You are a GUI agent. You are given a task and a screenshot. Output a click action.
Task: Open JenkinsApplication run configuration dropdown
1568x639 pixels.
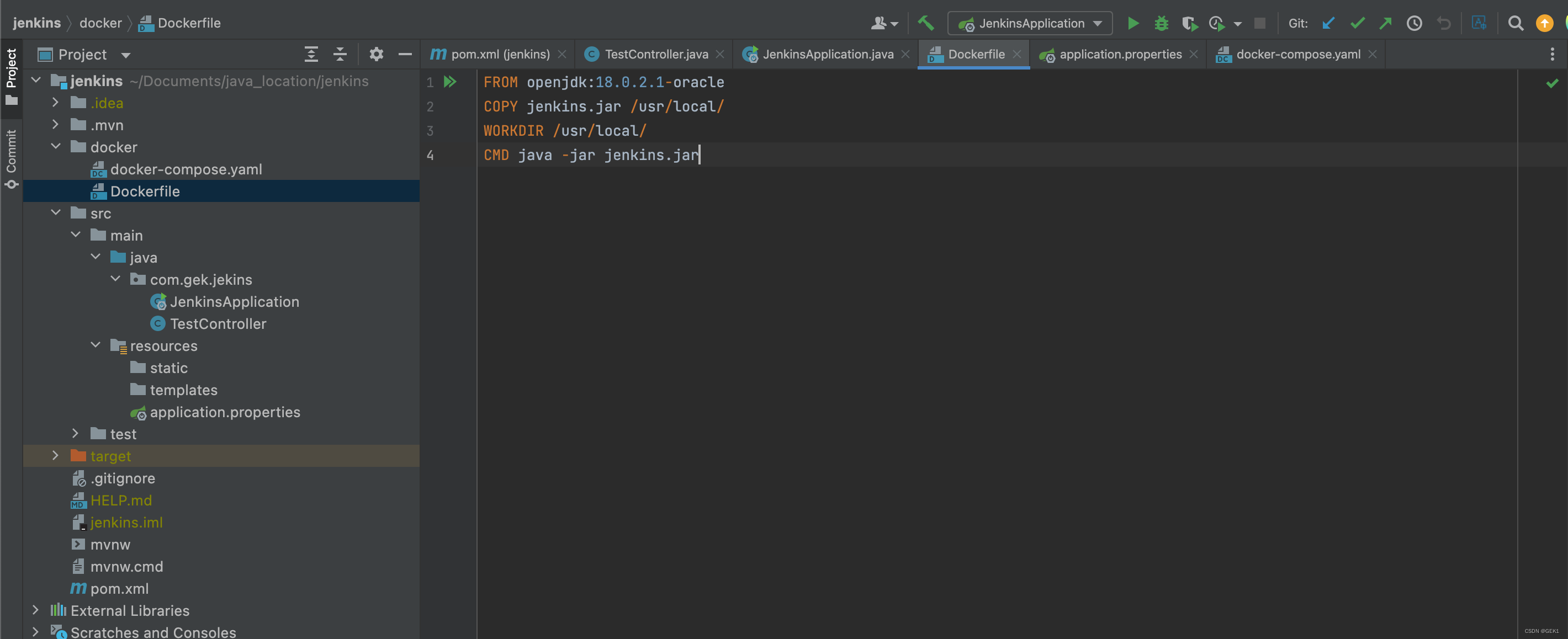tap(1030, 23)
